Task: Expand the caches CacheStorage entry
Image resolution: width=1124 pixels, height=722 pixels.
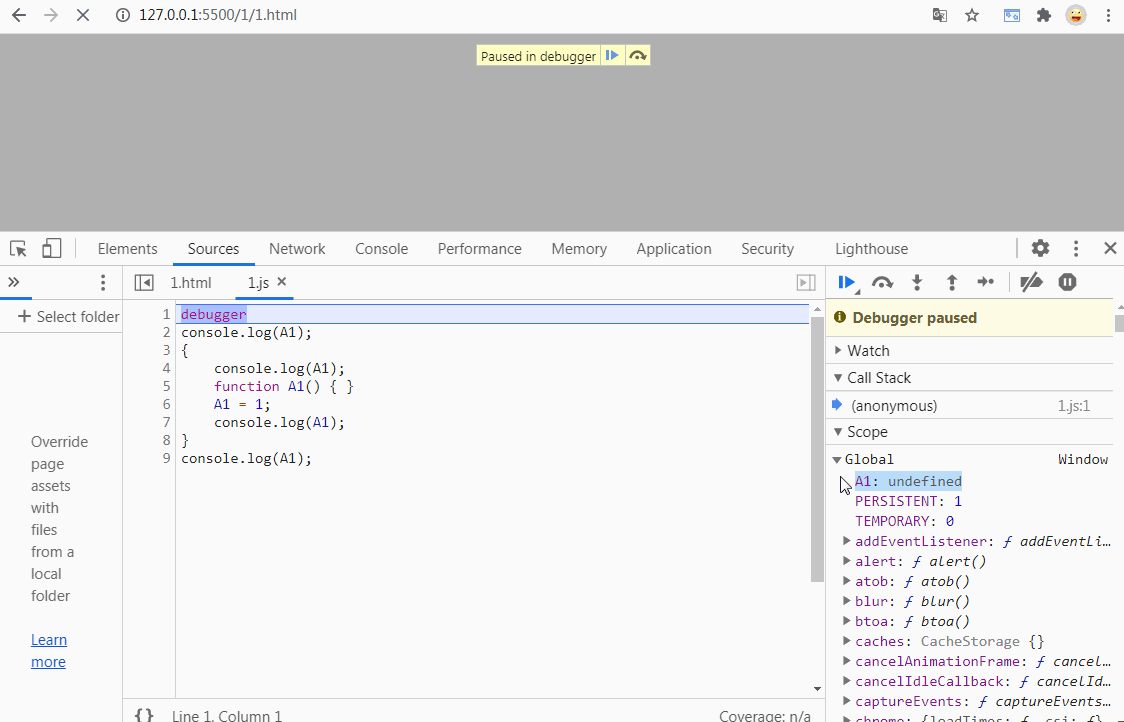Action: (x=847, y=642)
